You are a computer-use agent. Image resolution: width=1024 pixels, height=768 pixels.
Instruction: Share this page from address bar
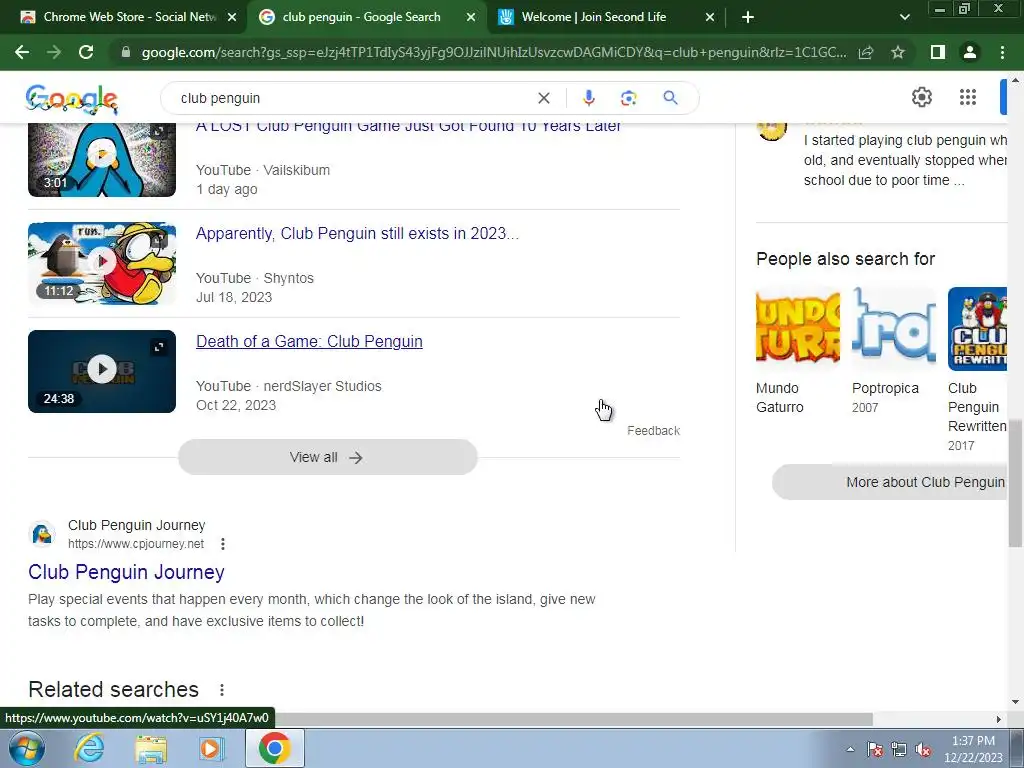(866, 52)
